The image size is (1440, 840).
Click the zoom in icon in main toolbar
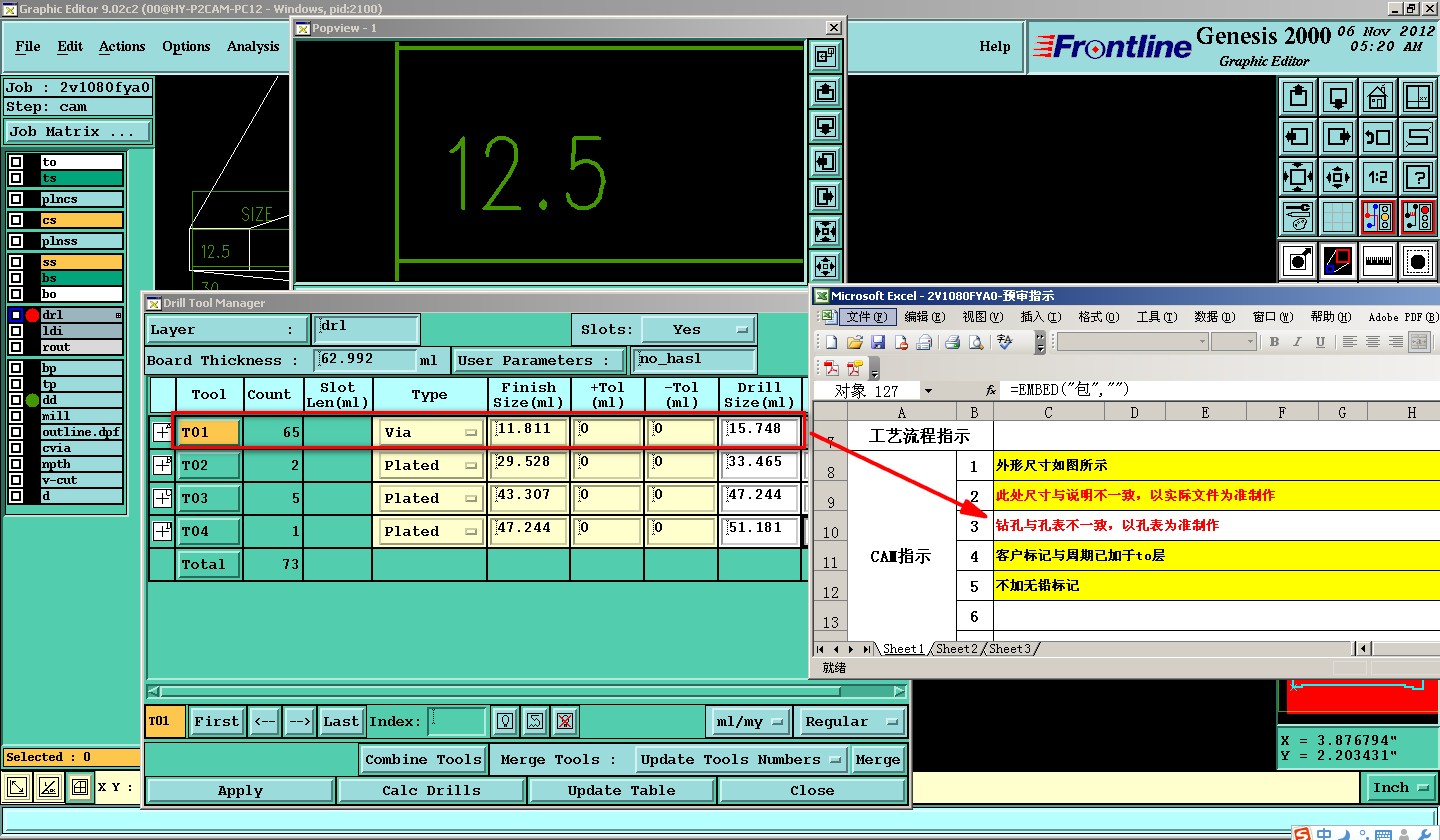coord(1298,177)
